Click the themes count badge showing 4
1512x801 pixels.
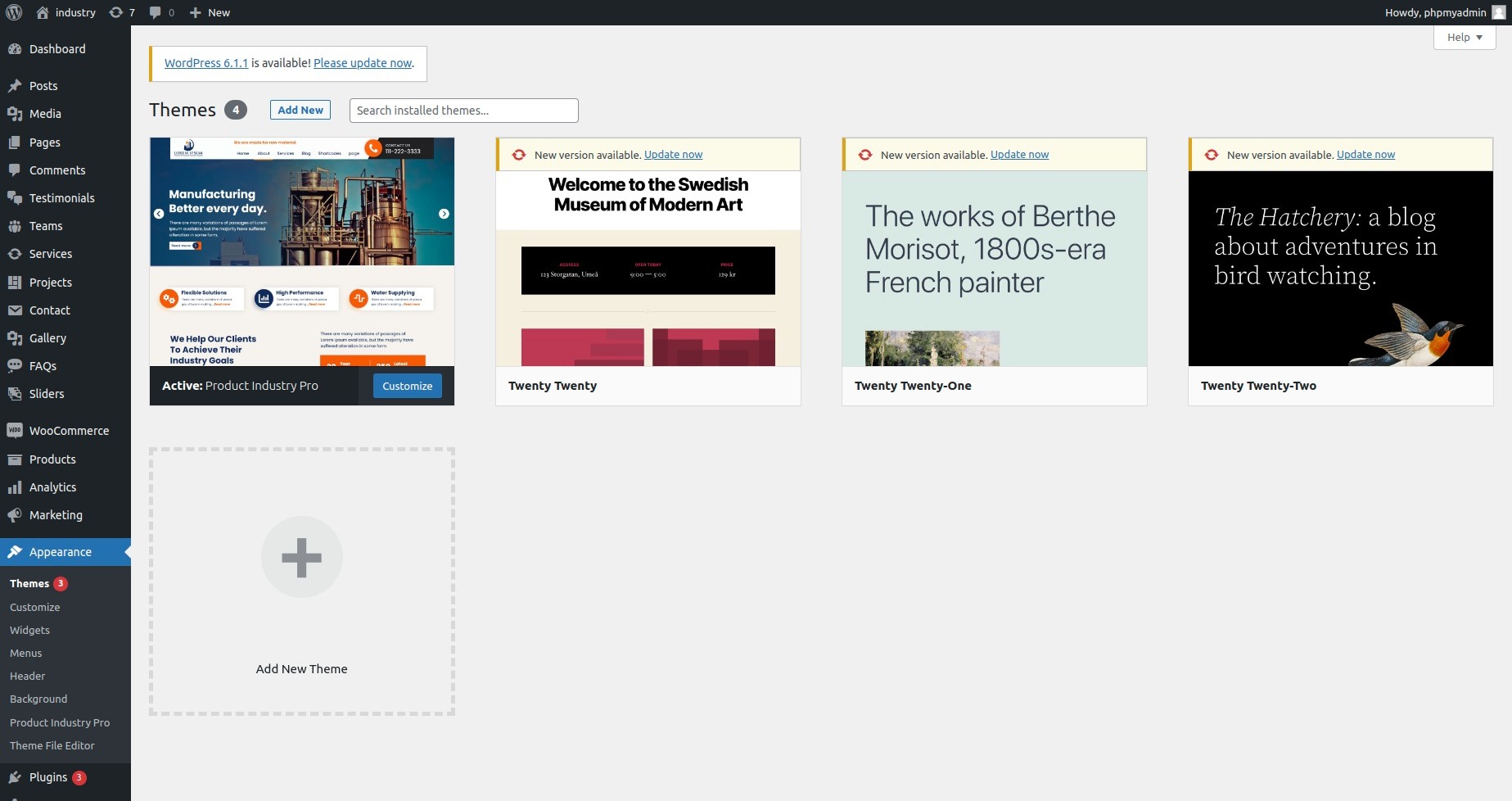coord(236,110)
